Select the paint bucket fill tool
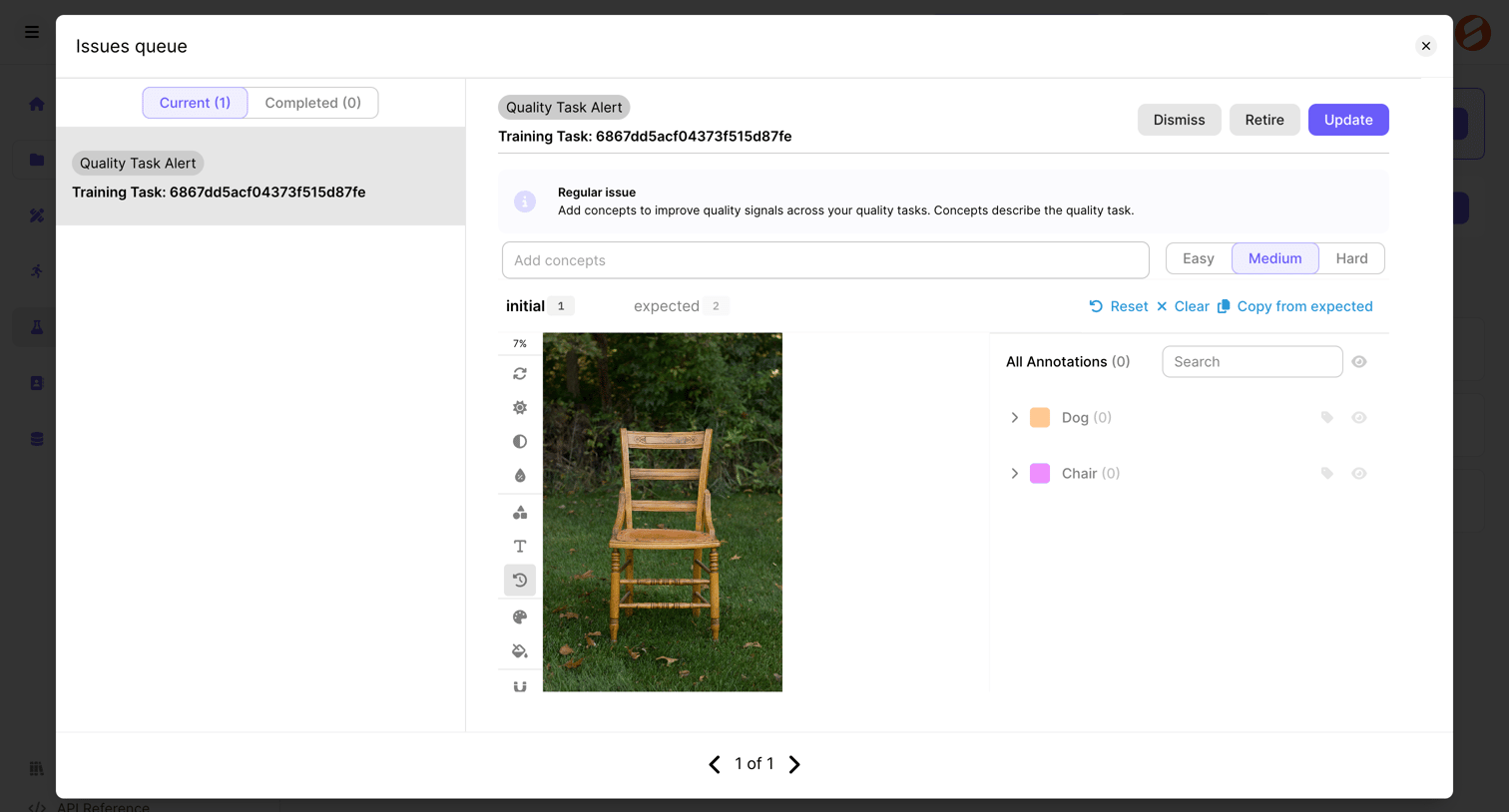 (520, 651)
